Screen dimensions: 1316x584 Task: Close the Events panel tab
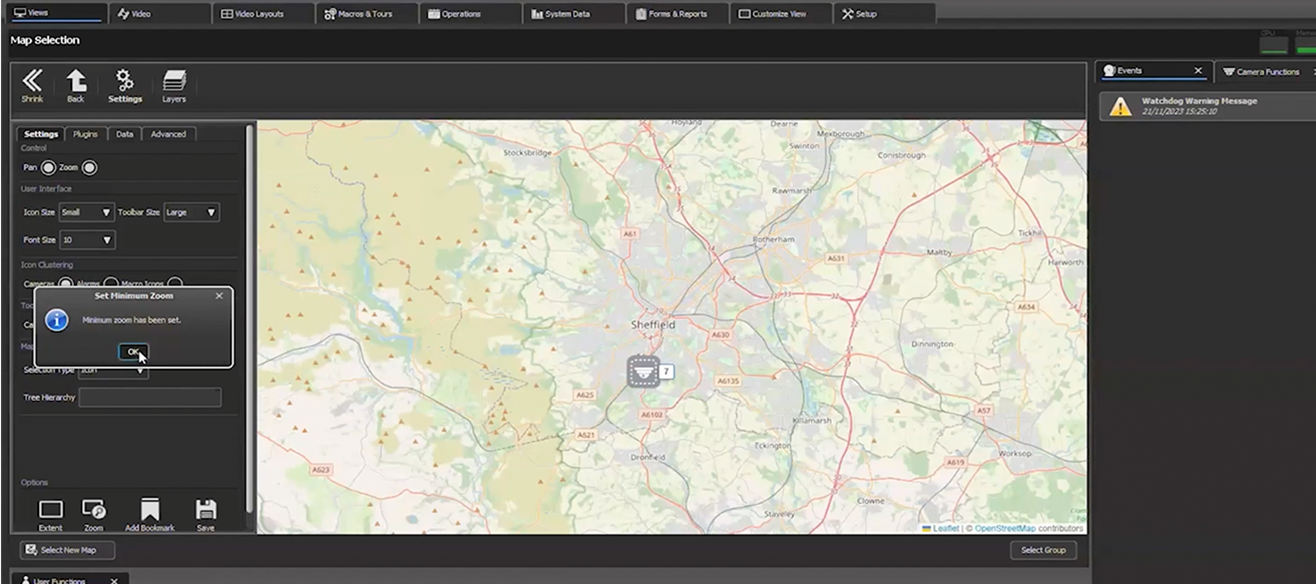click(1198, 71)
